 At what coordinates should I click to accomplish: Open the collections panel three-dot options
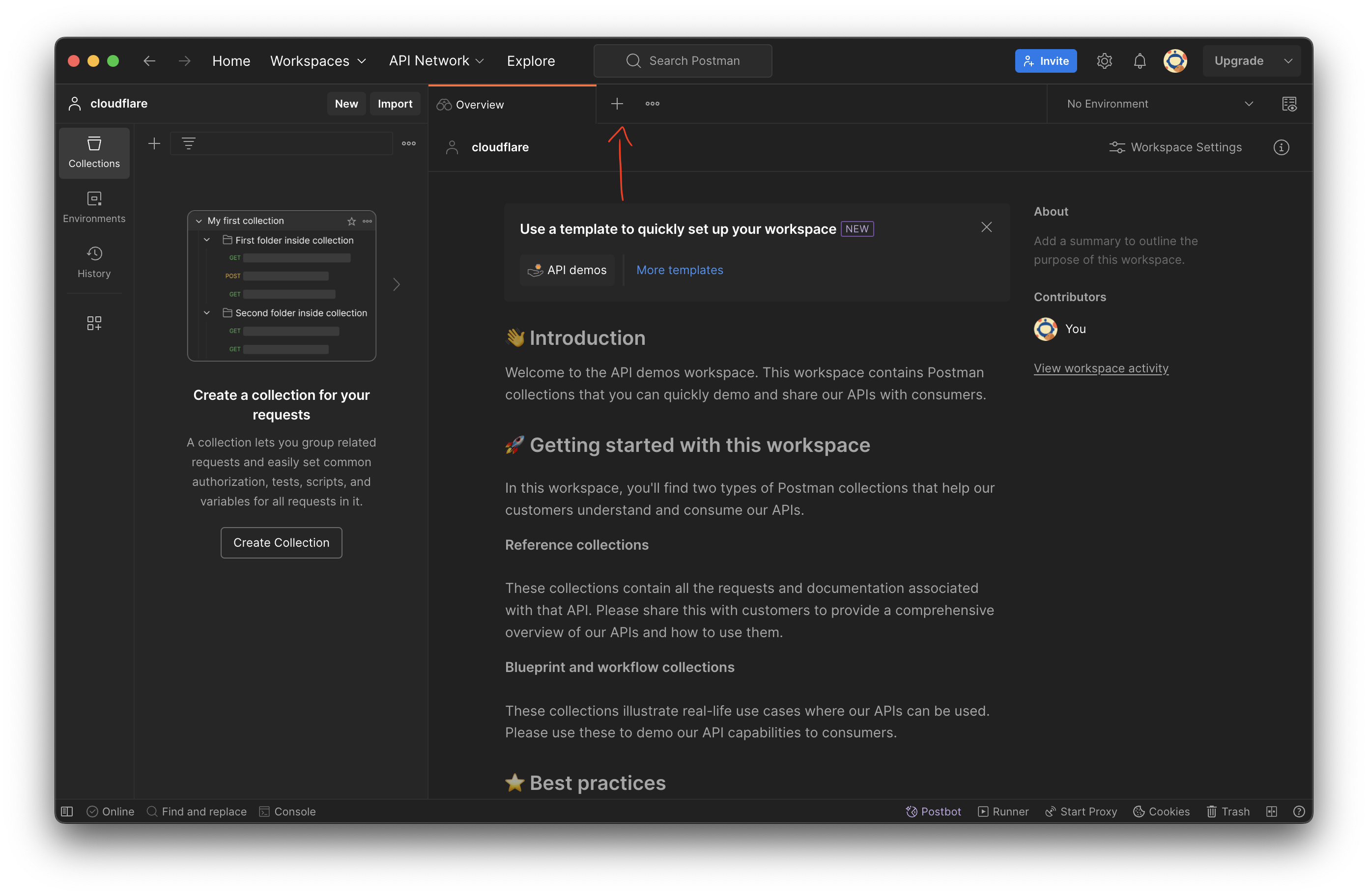point(409,143)
